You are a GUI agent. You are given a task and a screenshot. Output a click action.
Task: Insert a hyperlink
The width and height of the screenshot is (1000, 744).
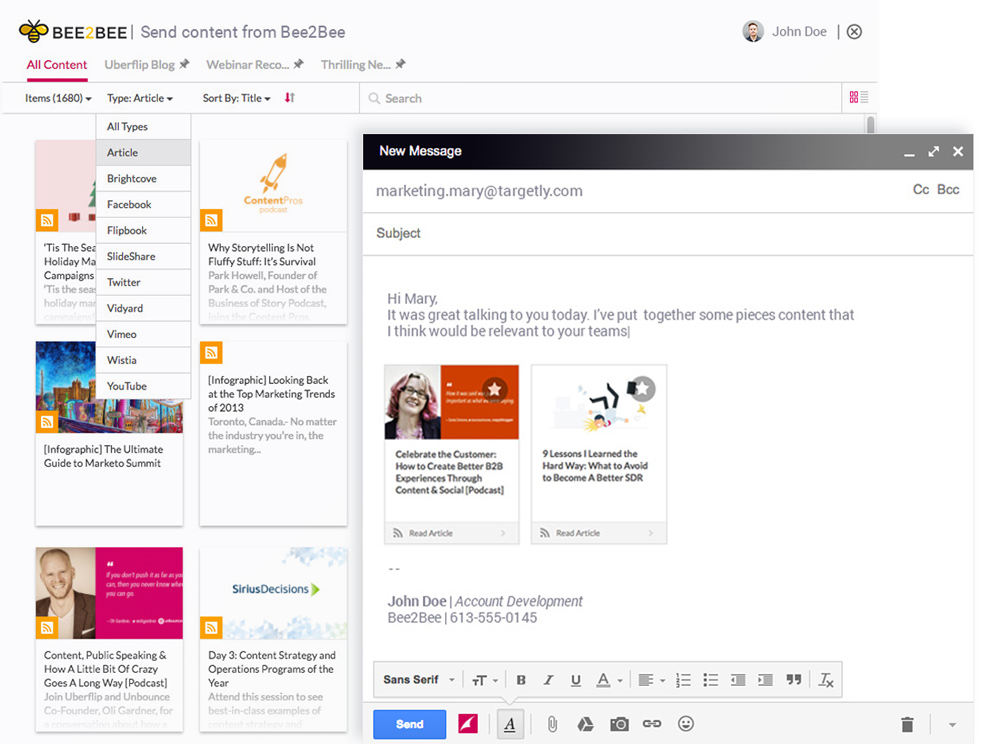(x=652, y=724)
